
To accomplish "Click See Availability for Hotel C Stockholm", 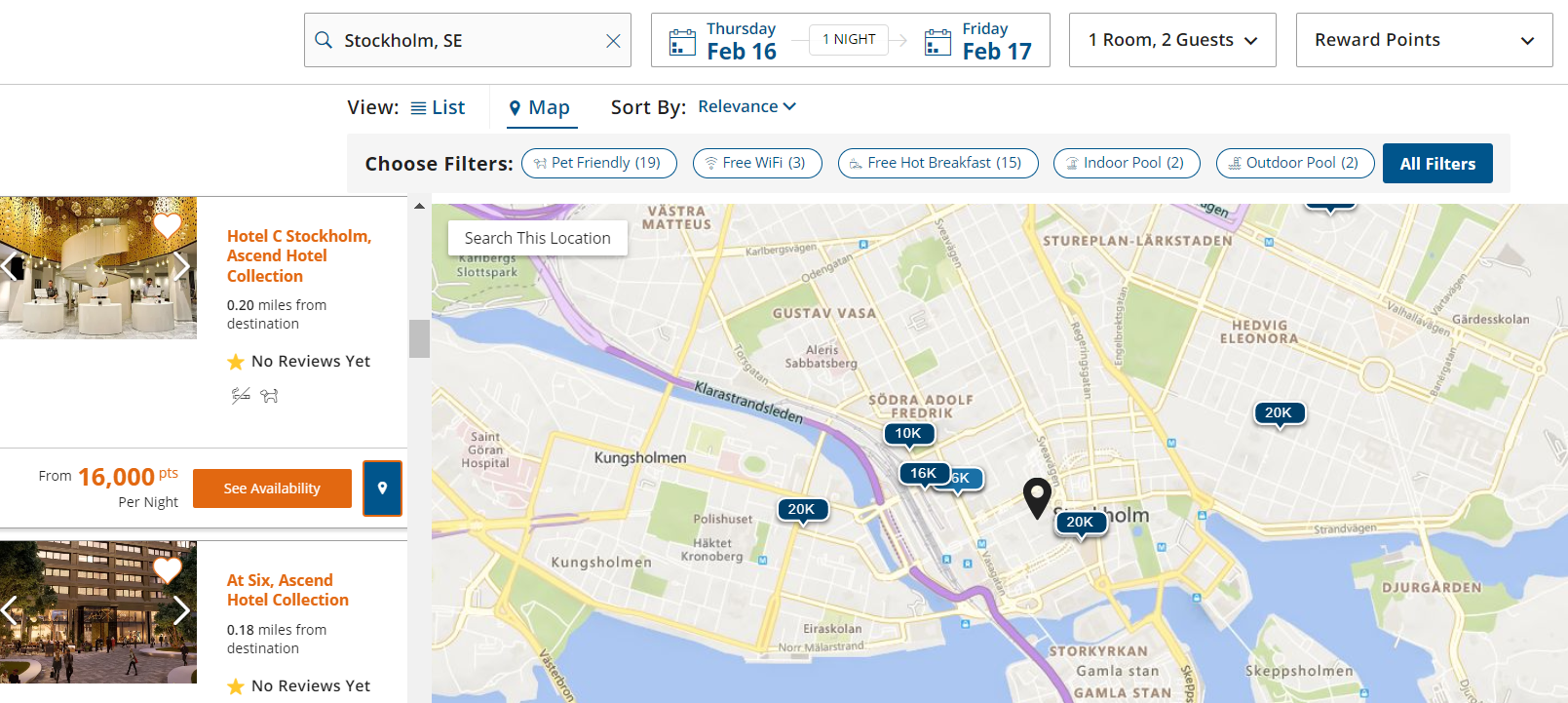I will coord(272,488).
